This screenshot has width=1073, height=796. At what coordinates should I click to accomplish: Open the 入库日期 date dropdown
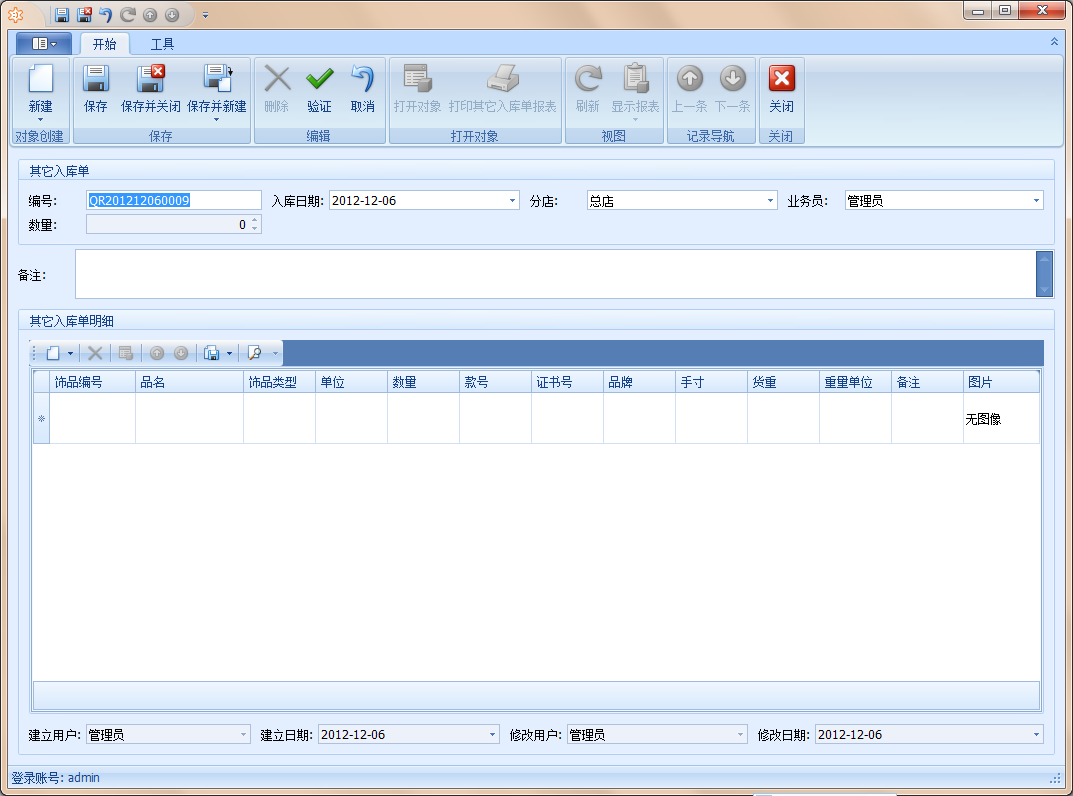tap(512, 201)
